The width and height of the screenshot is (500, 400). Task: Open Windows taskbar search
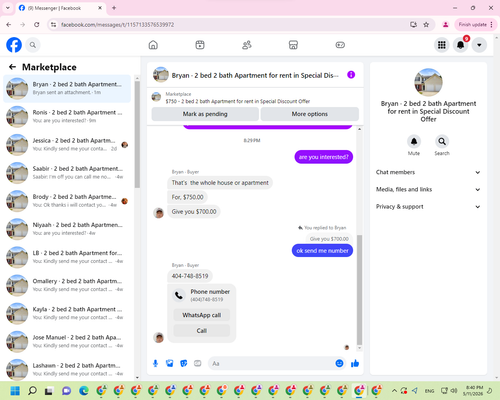pos(32,390)
